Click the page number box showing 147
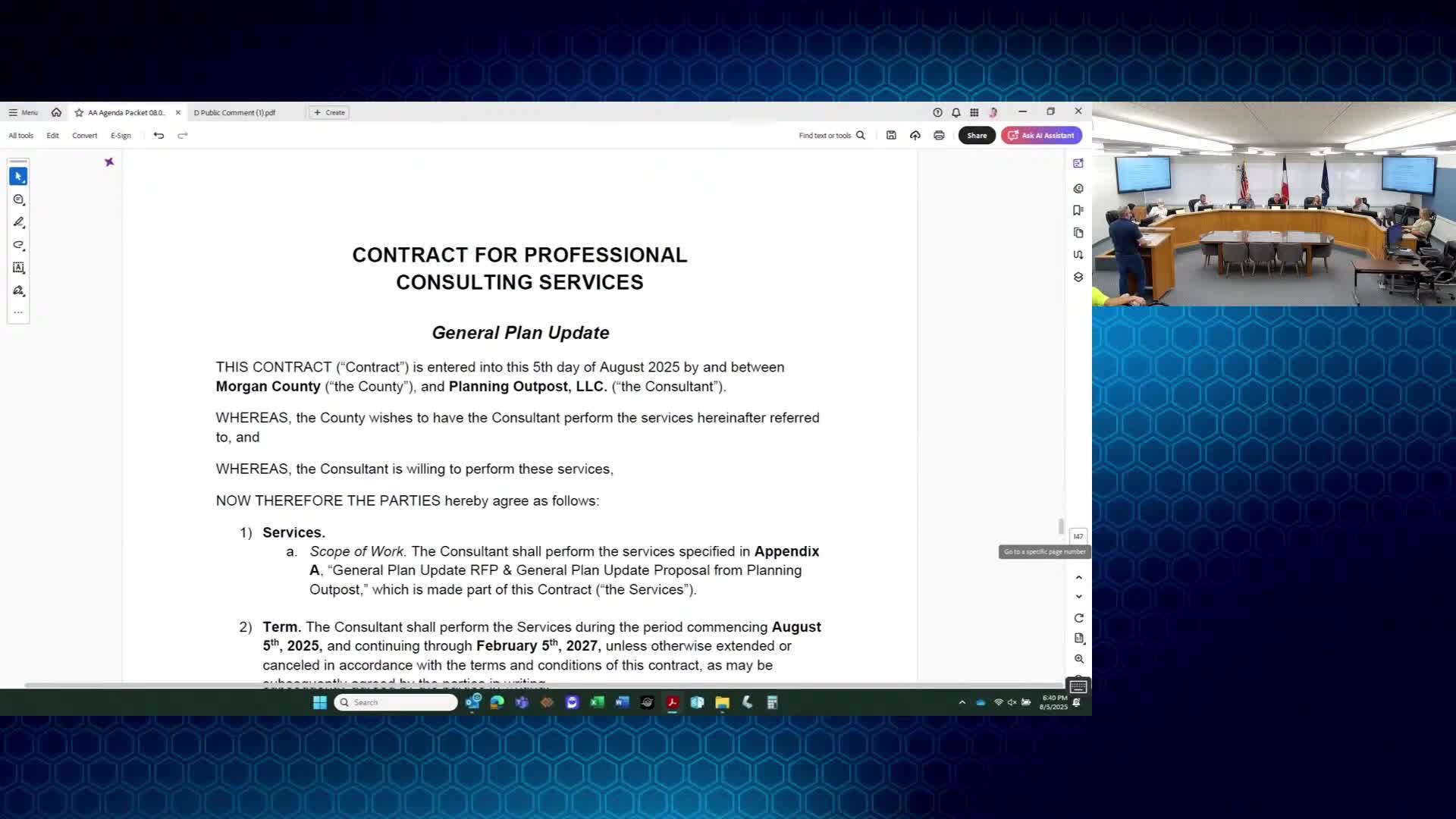 [x=1078, y=536]
